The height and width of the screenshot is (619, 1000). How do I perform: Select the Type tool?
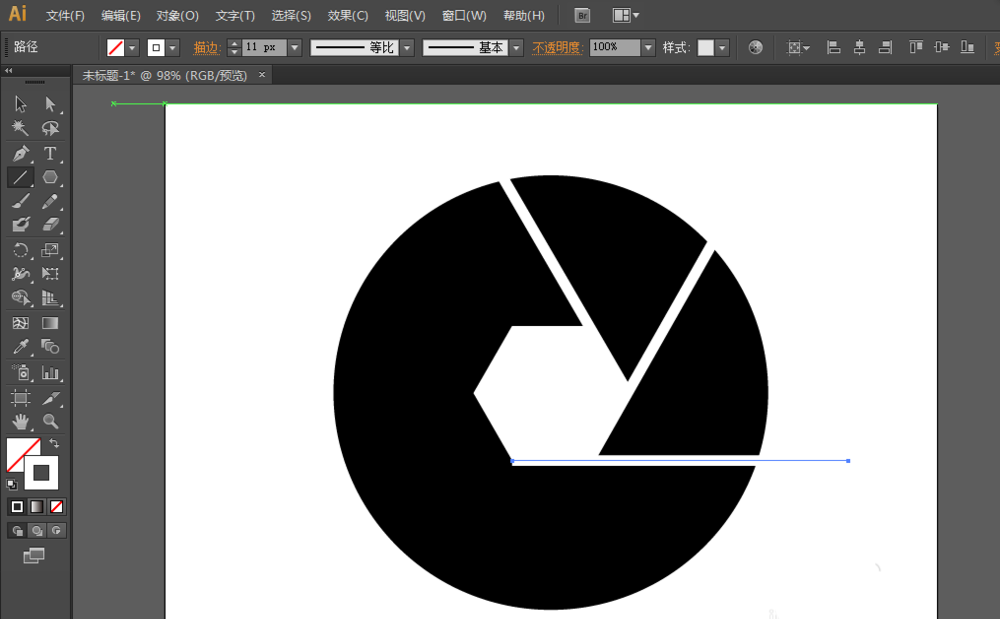(51, 153)
